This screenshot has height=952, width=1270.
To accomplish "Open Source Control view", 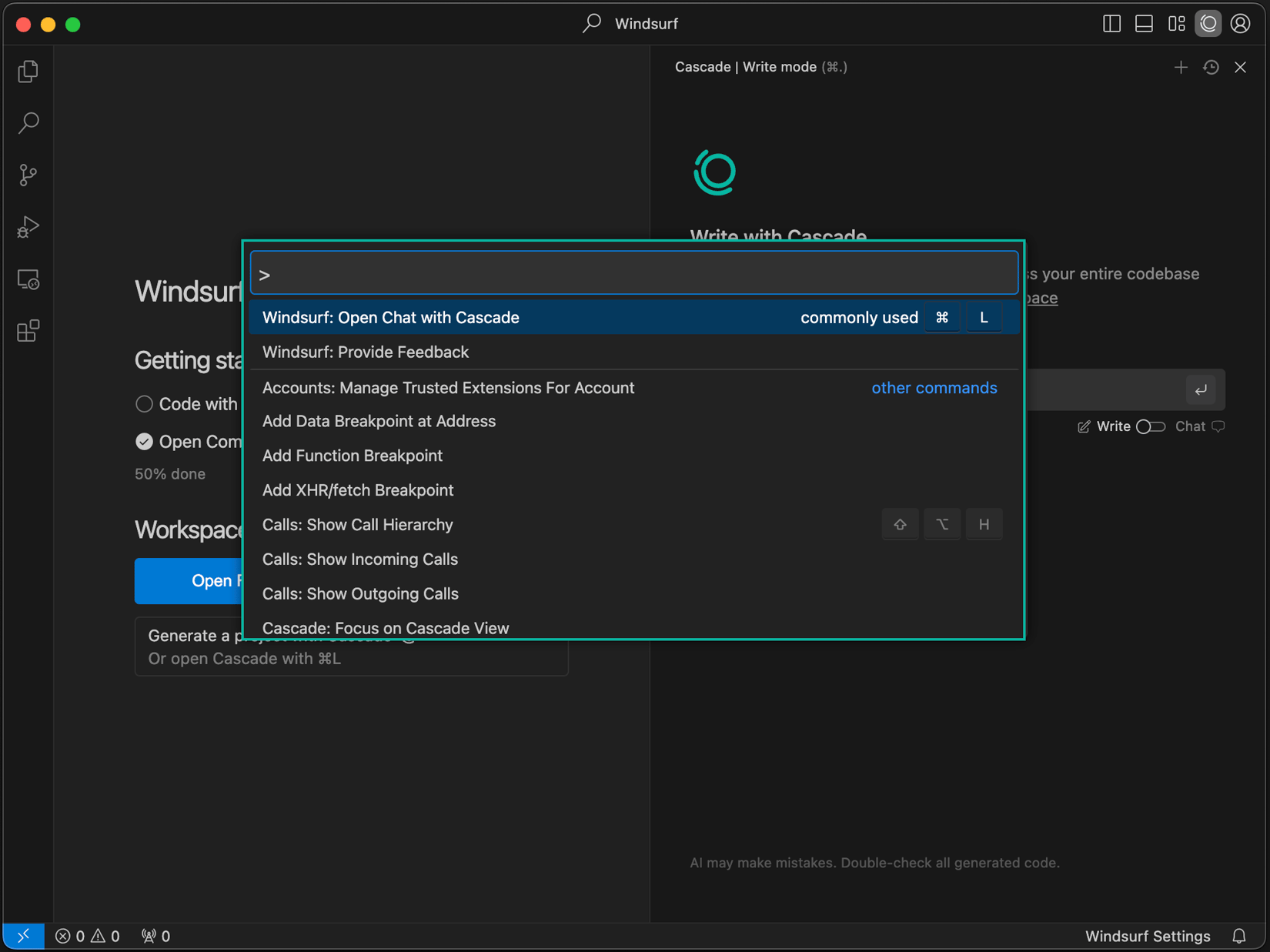I will click(28, 175).
